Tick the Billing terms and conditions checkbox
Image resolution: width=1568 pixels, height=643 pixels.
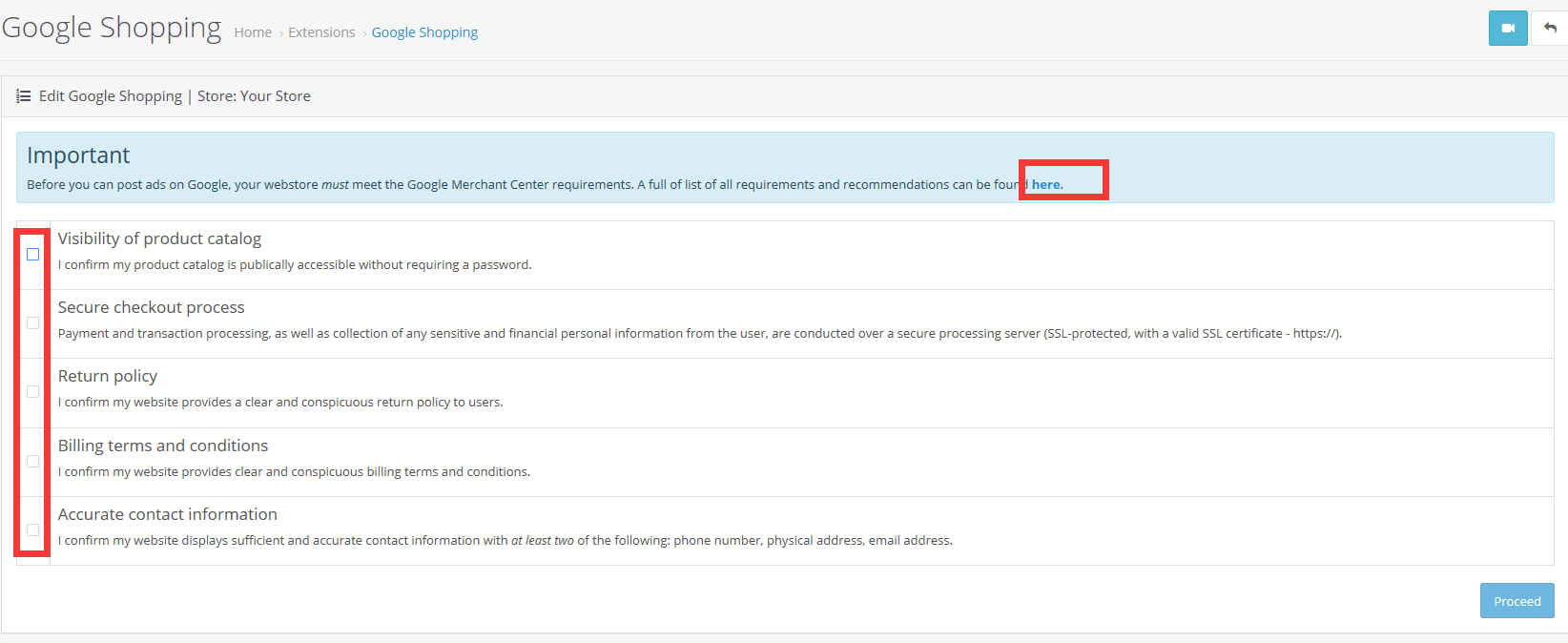tap(33, 462)
